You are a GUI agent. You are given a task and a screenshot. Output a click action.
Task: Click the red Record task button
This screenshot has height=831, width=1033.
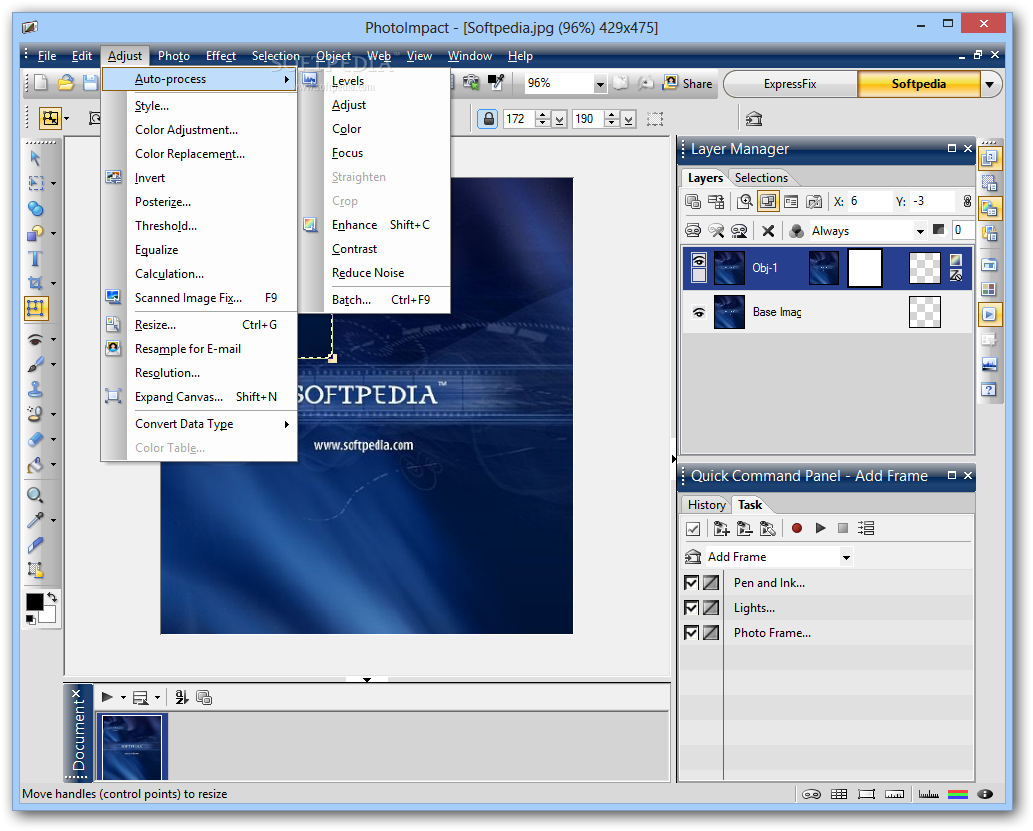coord(796,529)
